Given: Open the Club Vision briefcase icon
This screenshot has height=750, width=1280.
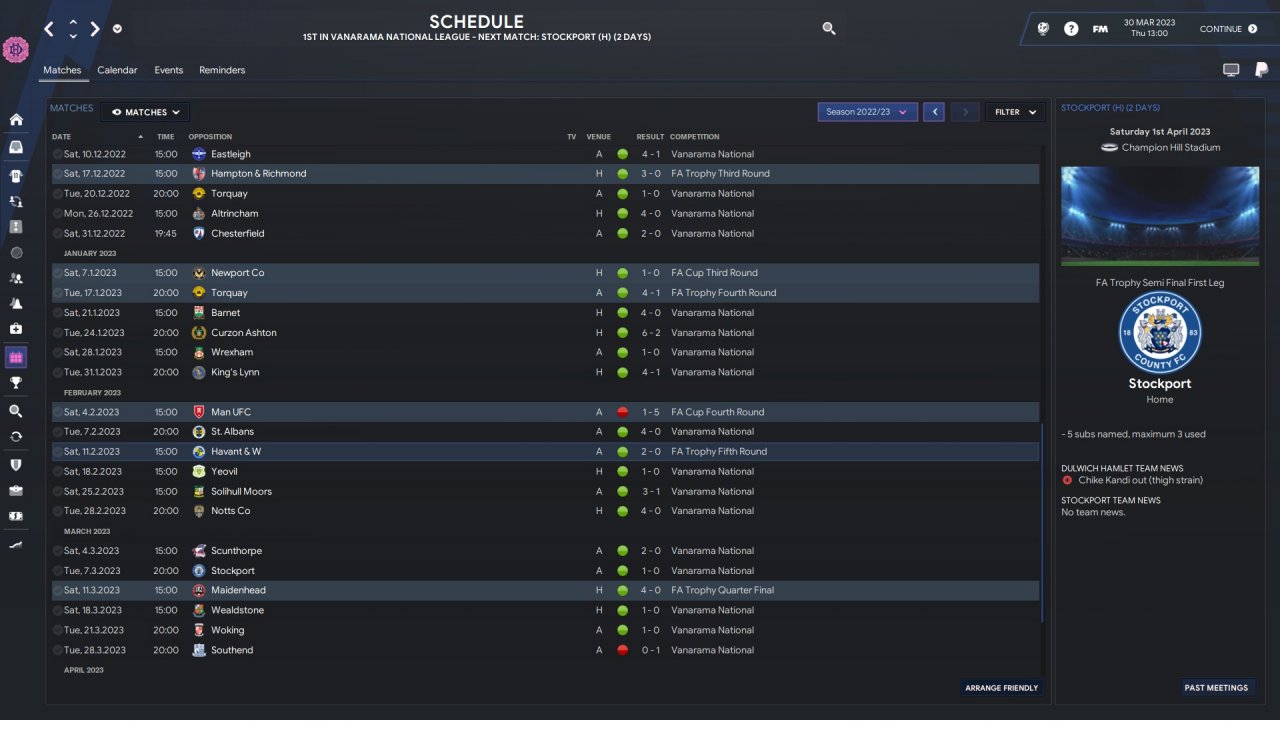Looking at the screenshot, I should tap(16, 491).
